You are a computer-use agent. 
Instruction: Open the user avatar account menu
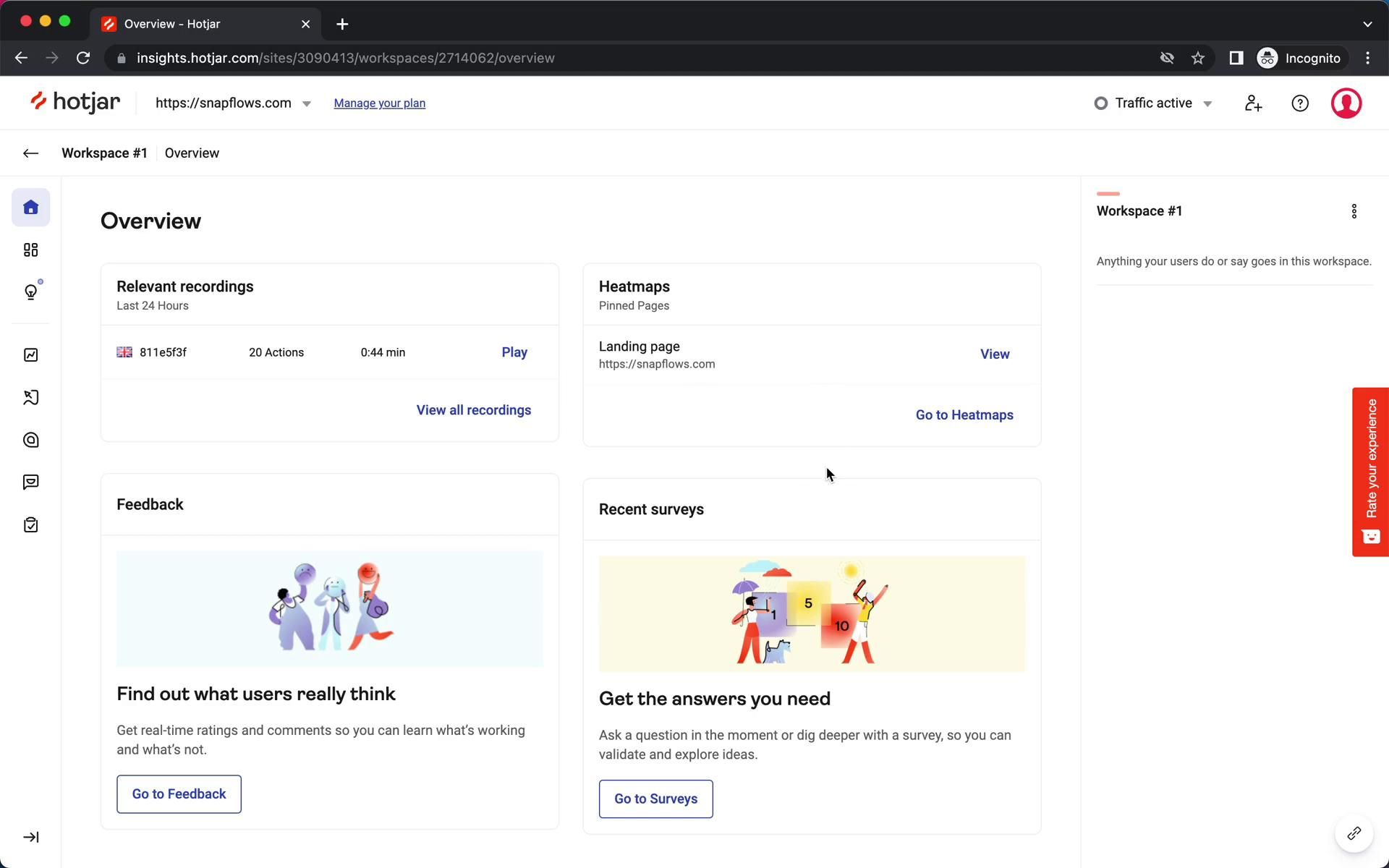coord(1346,103)
